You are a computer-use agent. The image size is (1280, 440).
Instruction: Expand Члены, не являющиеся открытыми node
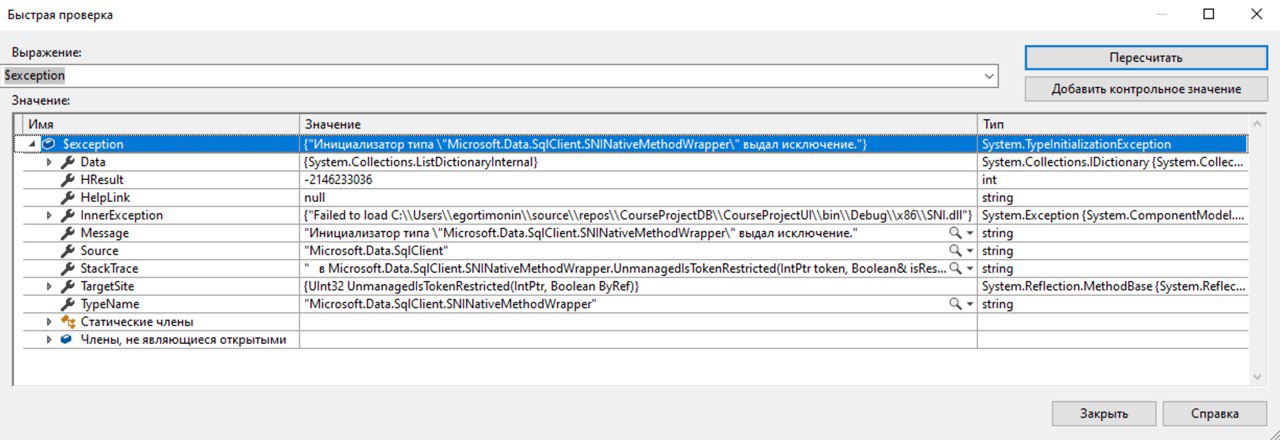(49, 340)
